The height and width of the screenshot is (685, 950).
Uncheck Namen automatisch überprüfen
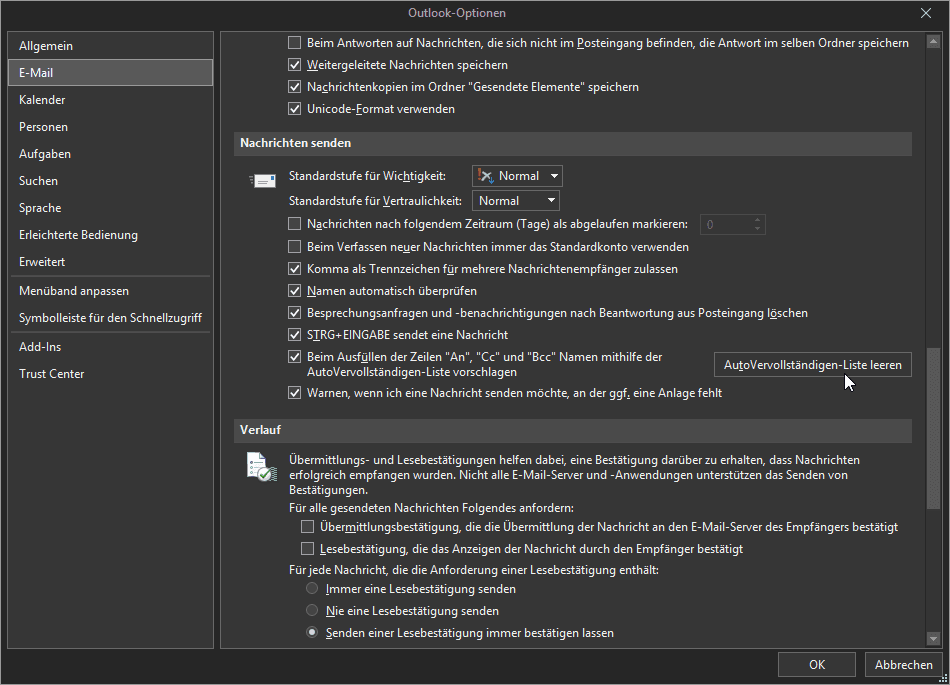point(294,291)
